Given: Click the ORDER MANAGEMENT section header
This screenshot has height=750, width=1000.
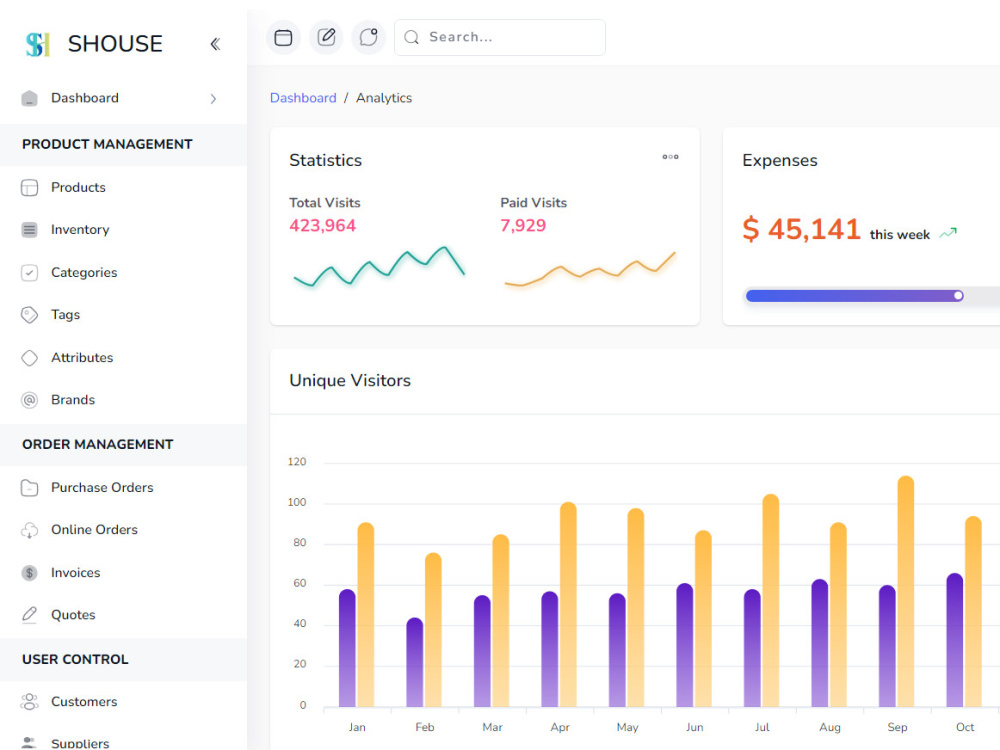Looking at the screenshot, I should 98,445.
